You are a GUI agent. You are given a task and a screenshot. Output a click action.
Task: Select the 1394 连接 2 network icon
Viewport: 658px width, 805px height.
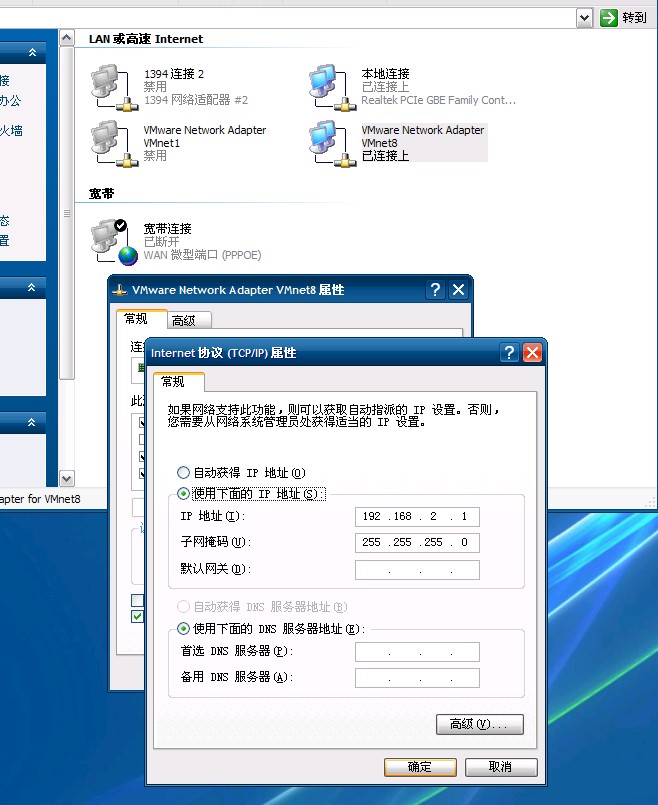[x=114, y=87]
